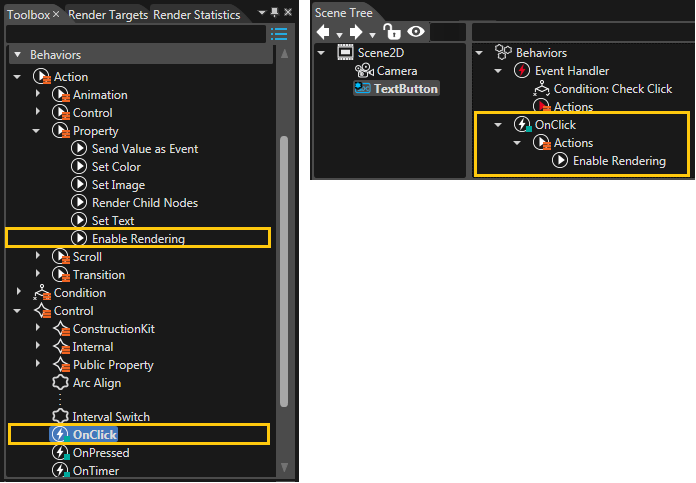Collapse the OnClick node in Scene Tree
The image size is (696, 483).
click(498, 125)
